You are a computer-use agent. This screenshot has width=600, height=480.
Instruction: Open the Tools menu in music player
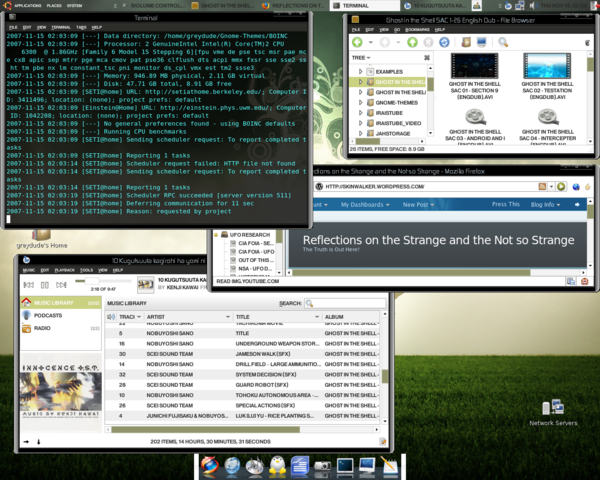point(86,270)
